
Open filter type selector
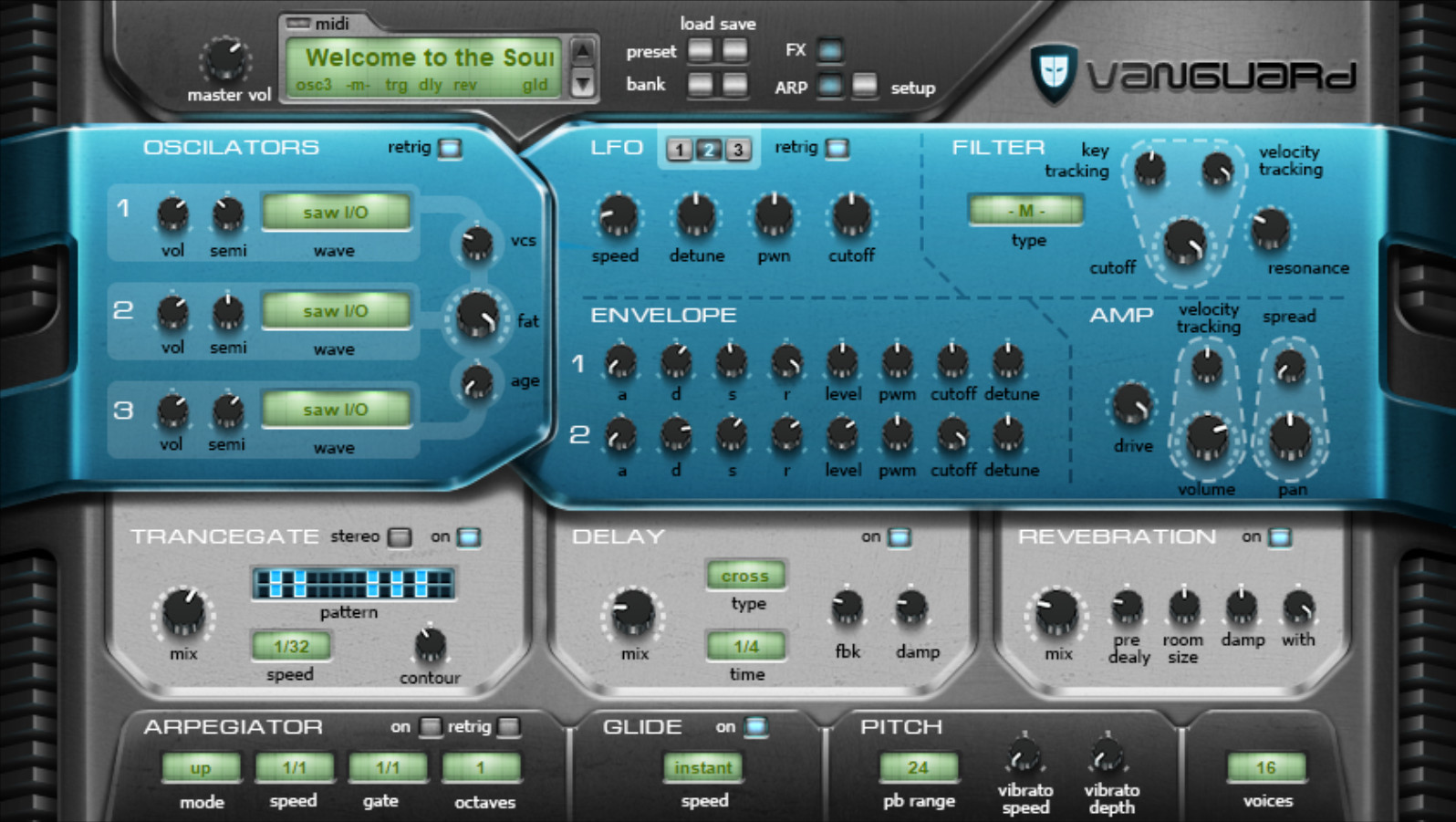click(x=1025, y=210)
